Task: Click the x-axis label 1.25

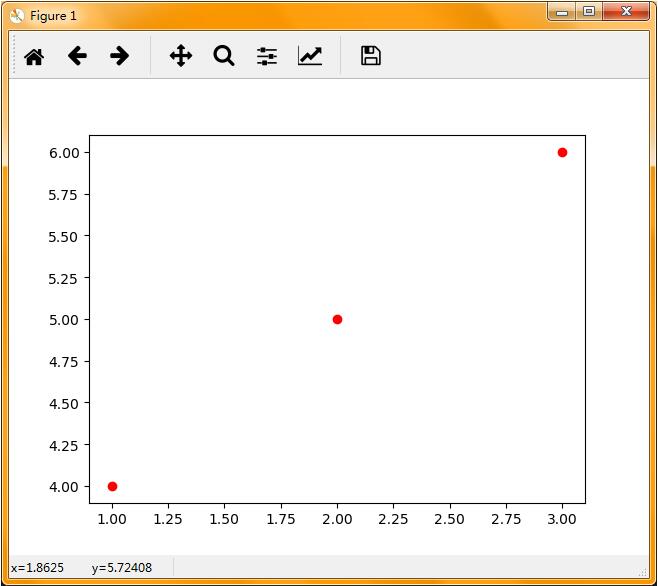Action: (168, 519)
